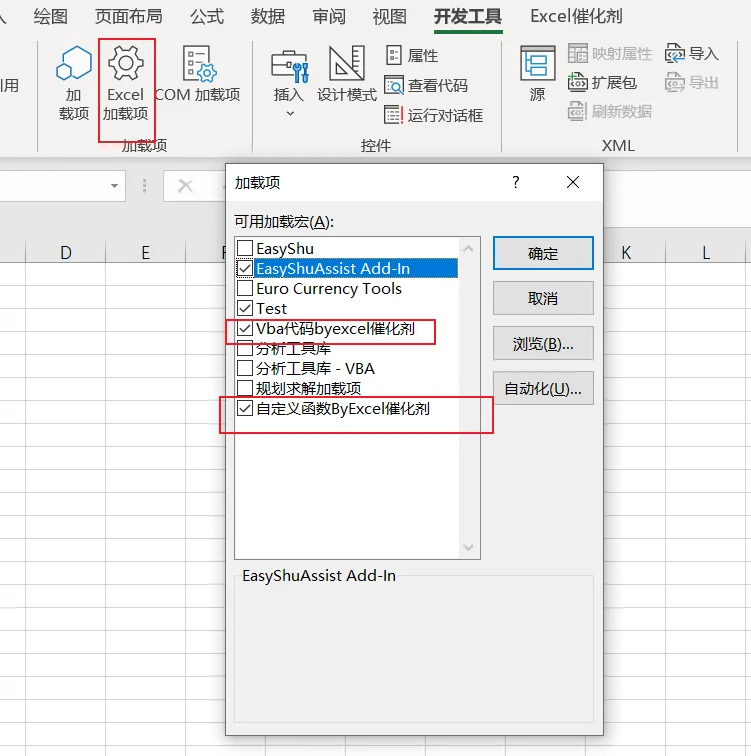Screen dimensions: 751x756
Task: Click the add-ins list scroll down arrow
Action: pyautogui.click(x=468, y=547)
